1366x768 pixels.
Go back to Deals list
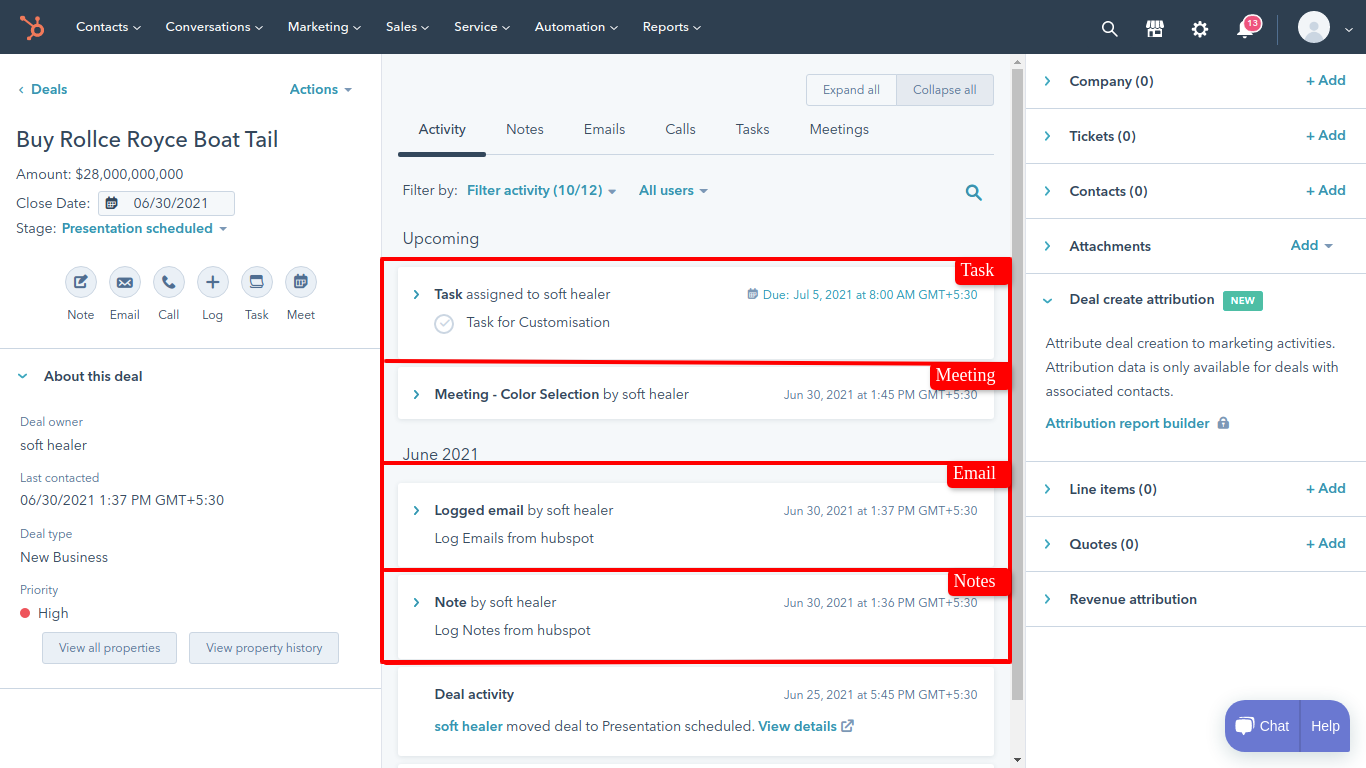[x=42, y=89]
